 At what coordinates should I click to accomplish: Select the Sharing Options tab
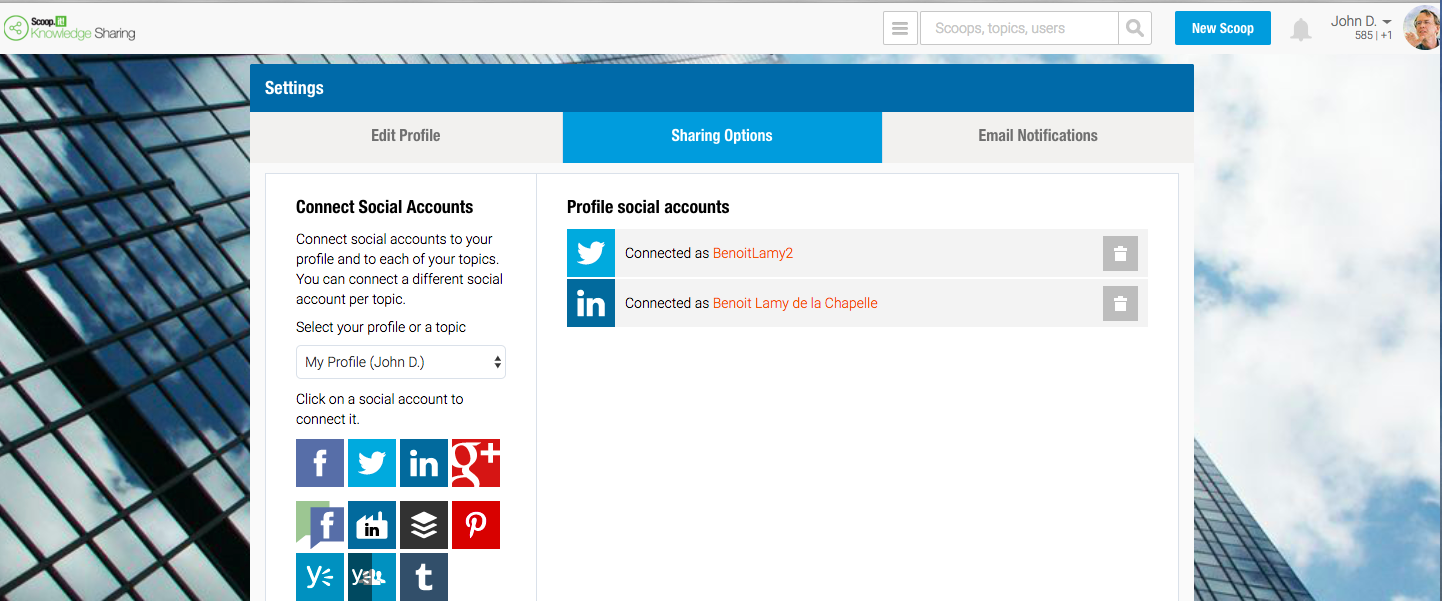(x=722, y=136)
